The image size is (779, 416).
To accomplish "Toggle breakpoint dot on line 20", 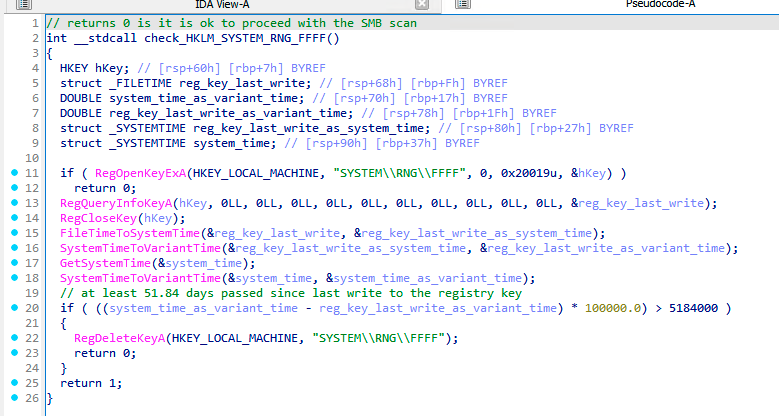I will [x=14, y=308].
